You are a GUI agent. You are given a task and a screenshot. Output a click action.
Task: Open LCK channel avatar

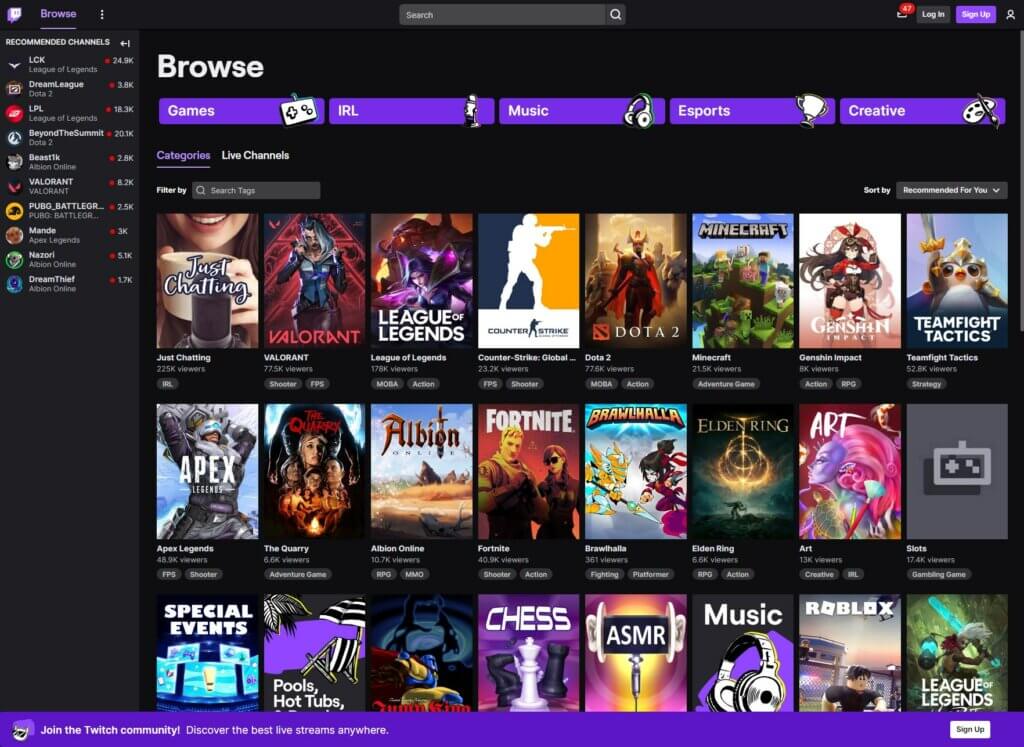point(14,65)
